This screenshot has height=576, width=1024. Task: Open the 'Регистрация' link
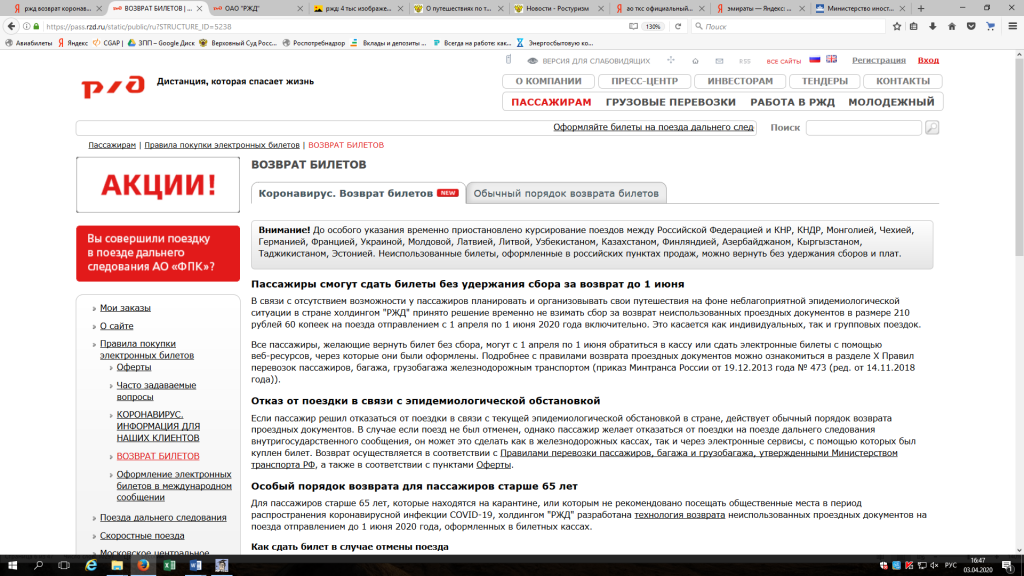coord(878,60)
